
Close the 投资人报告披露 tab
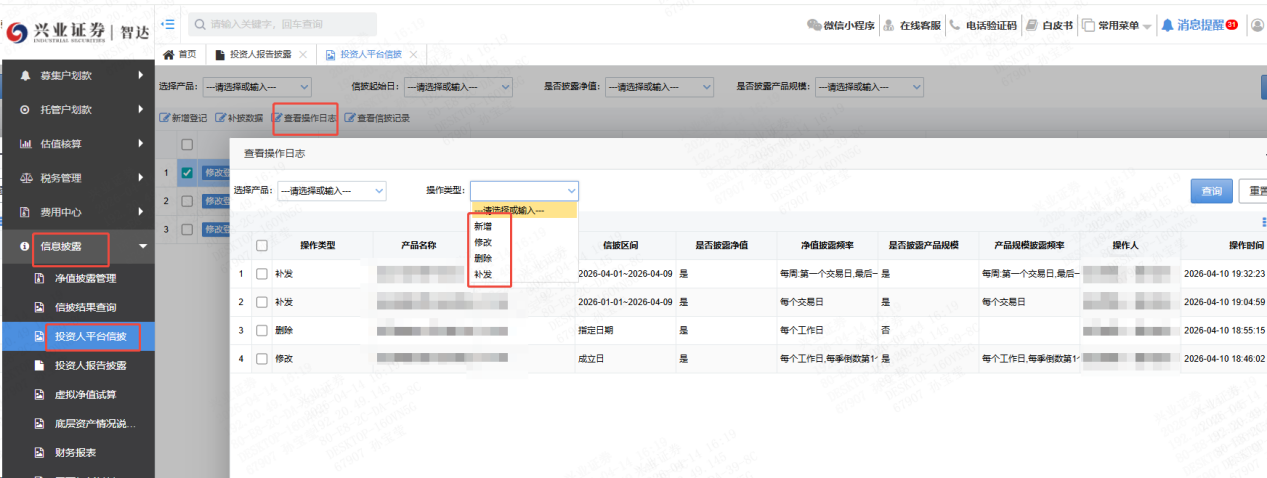[x=303, y=54]
